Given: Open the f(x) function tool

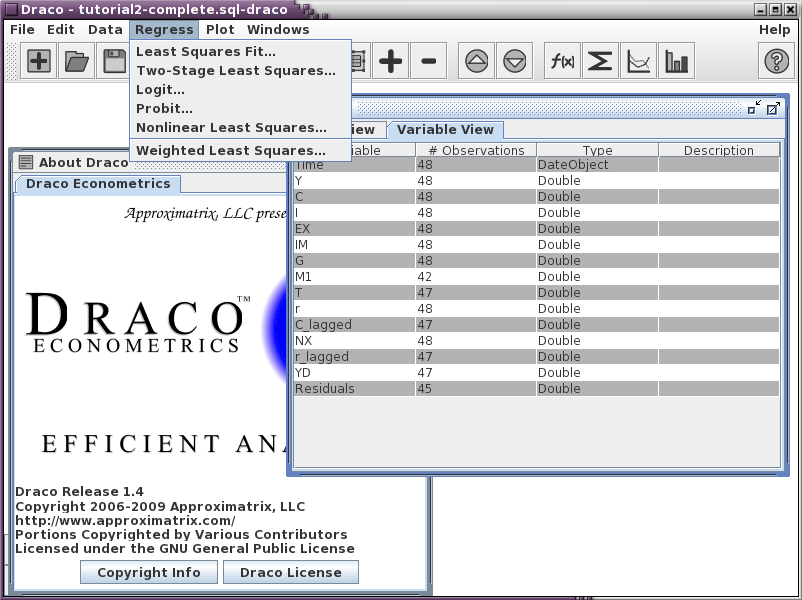Looking at the screenshot, I should 562,62.
